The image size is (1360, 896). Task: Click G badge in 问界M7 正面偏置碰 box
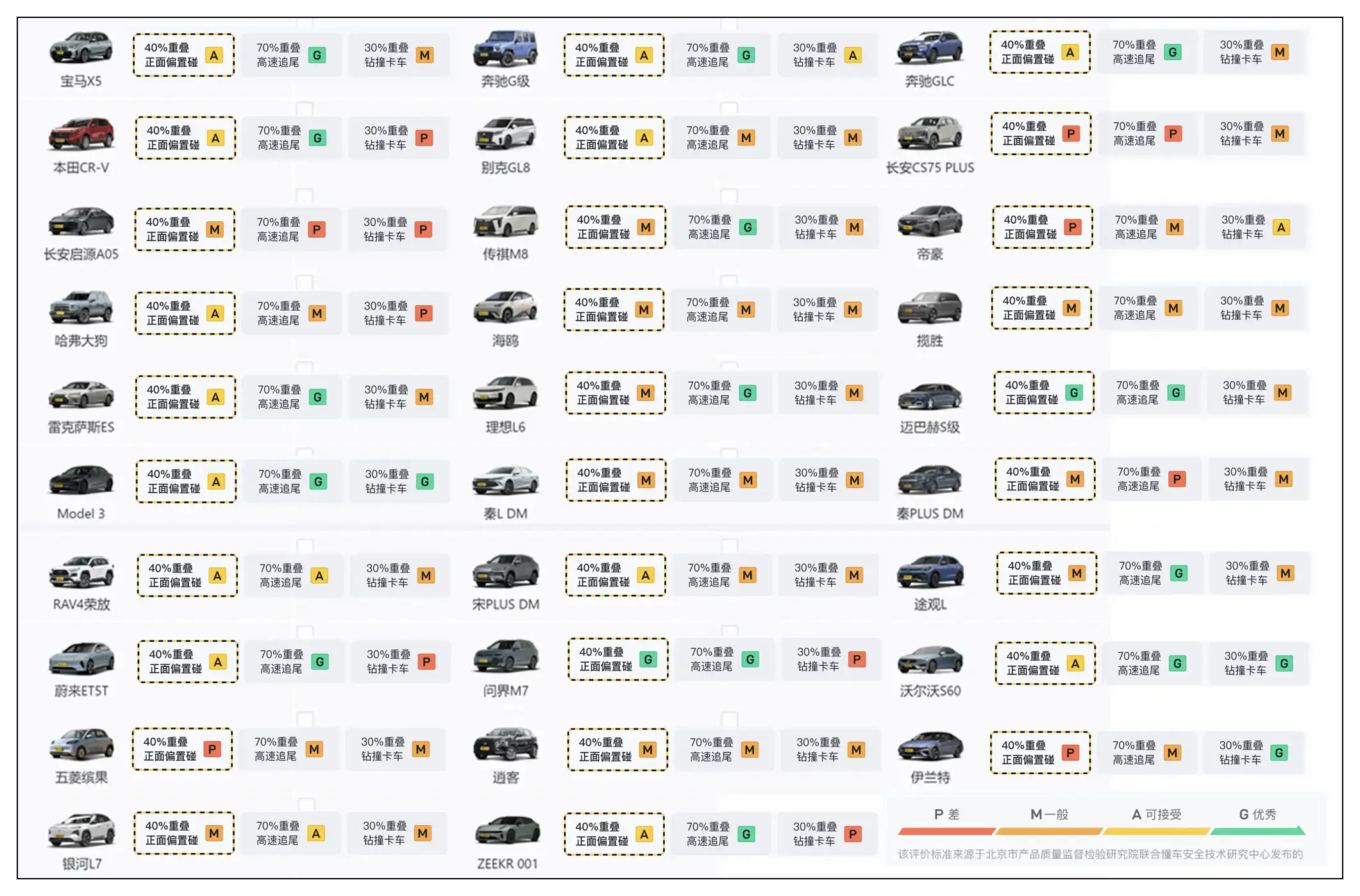click(648, 660)
